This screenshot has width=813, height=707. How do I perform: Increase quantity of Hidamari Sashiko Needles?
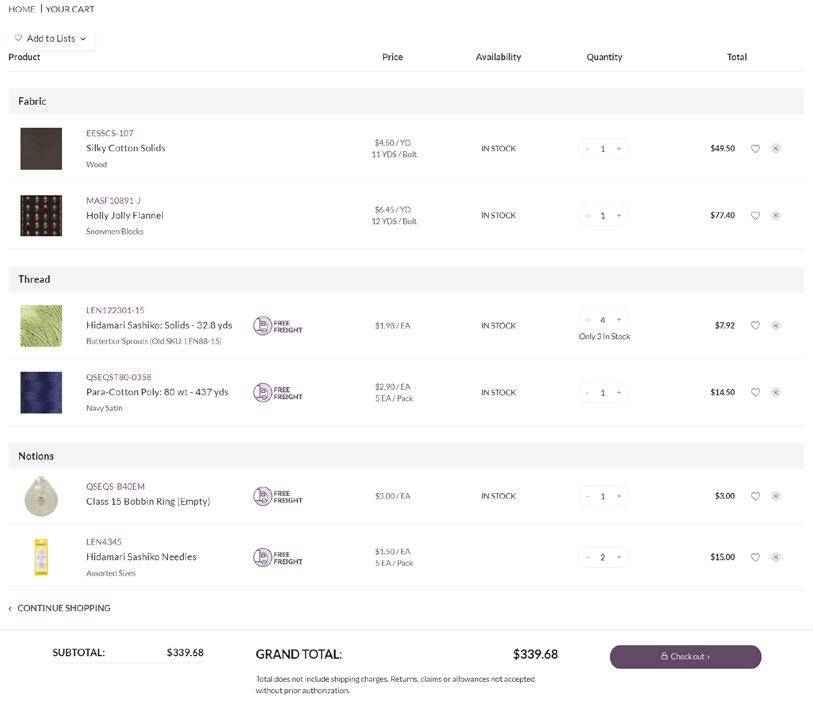(x=619, y=557)
